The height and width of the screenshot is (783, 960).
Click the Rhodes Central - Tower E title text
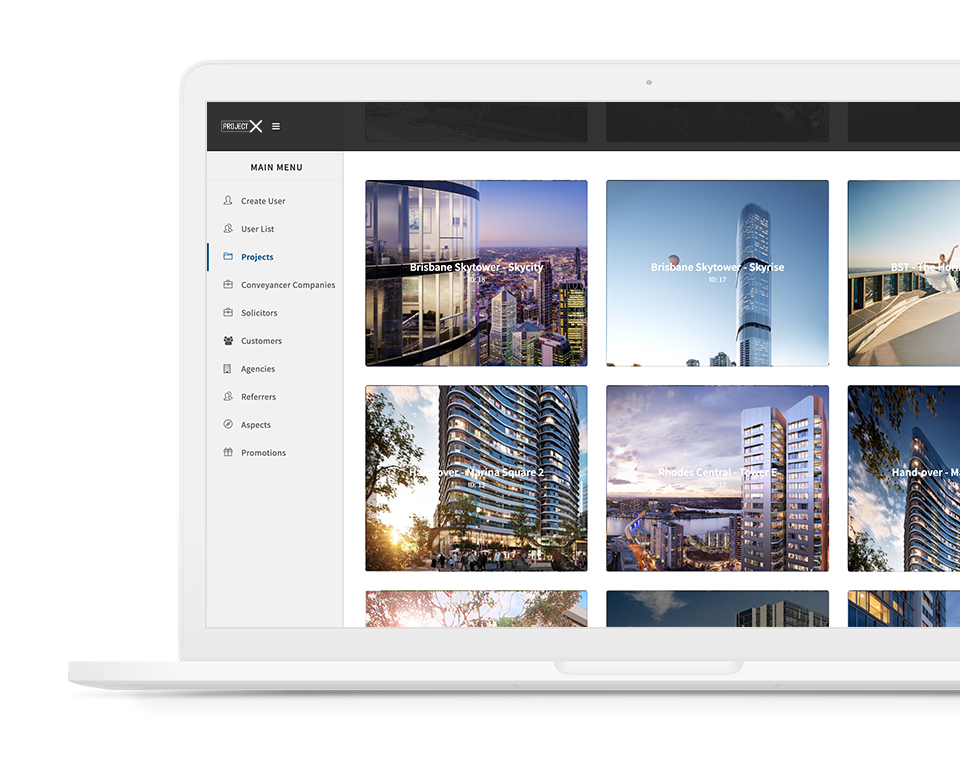pyautogui.click(x=717, y=472)
